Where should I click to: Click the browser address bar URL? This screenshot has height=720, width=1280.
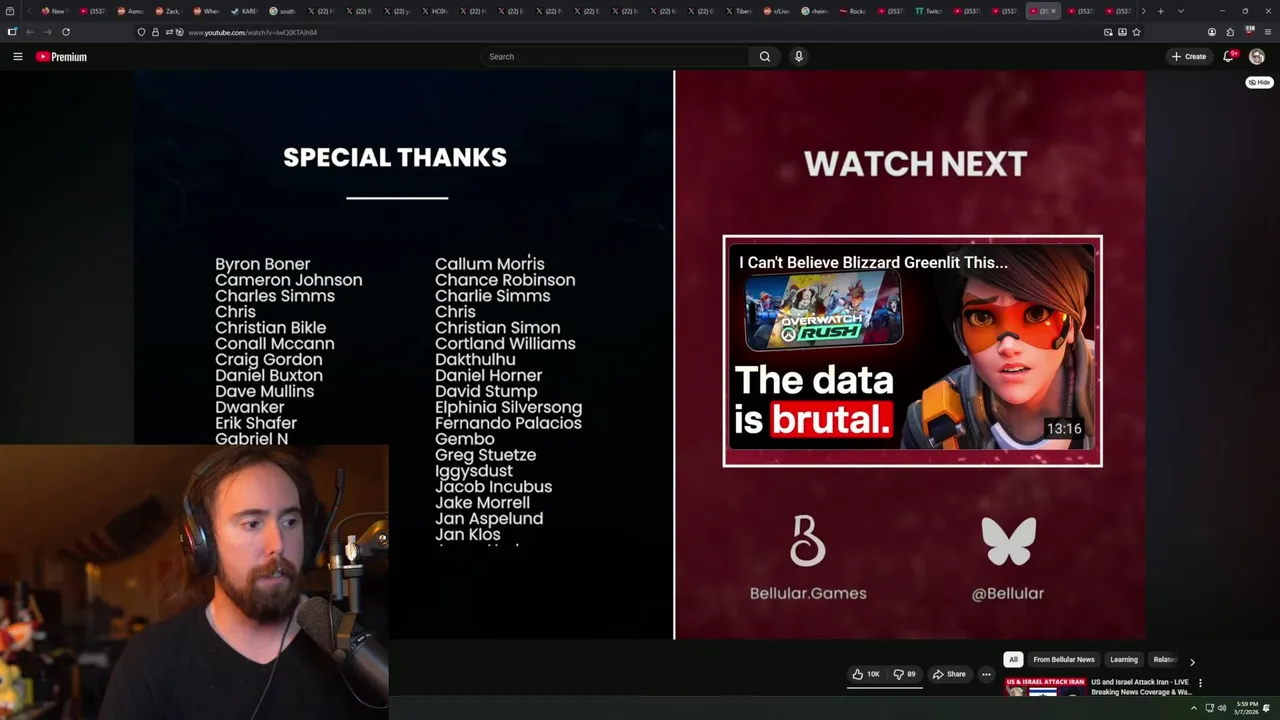tap(253, 32)
